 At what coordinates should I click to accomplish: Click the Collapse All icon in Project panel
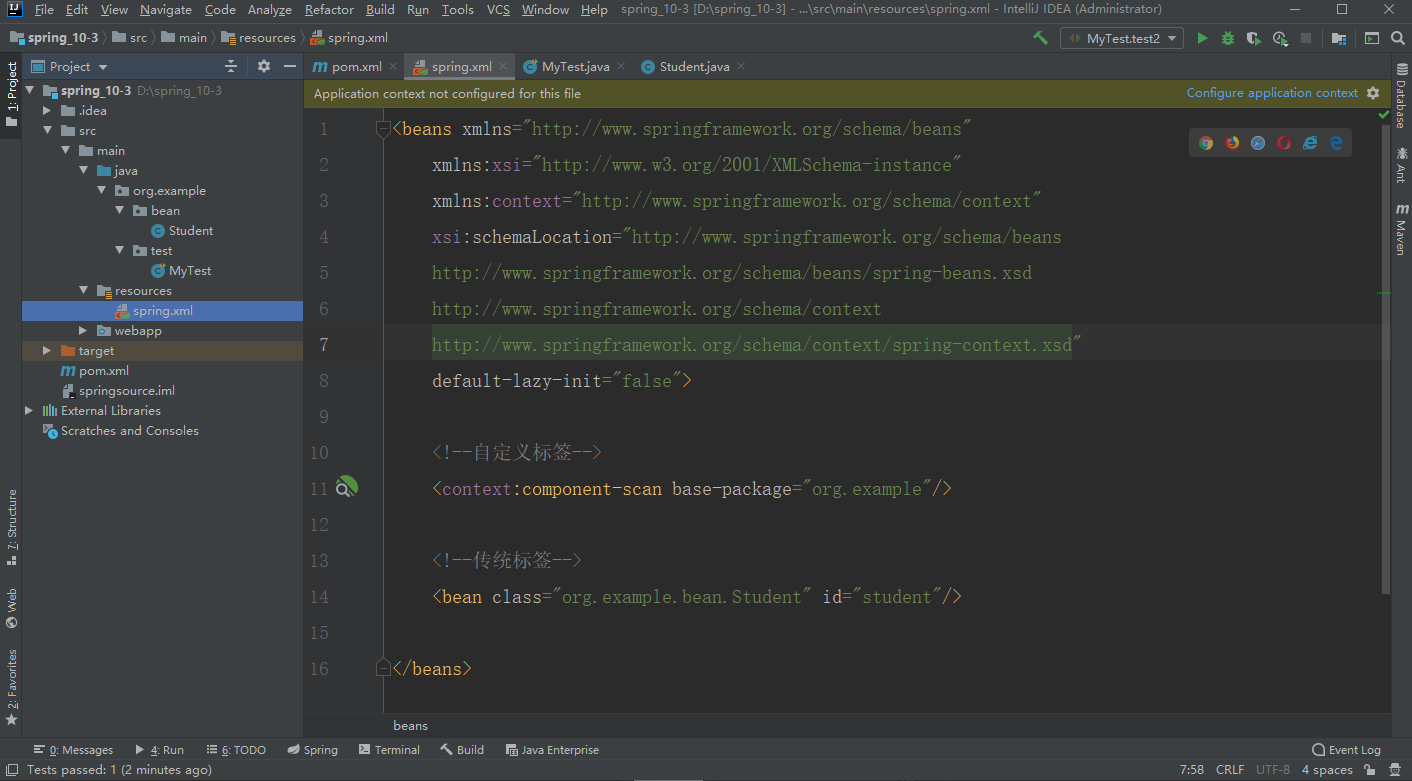[231, 66]
